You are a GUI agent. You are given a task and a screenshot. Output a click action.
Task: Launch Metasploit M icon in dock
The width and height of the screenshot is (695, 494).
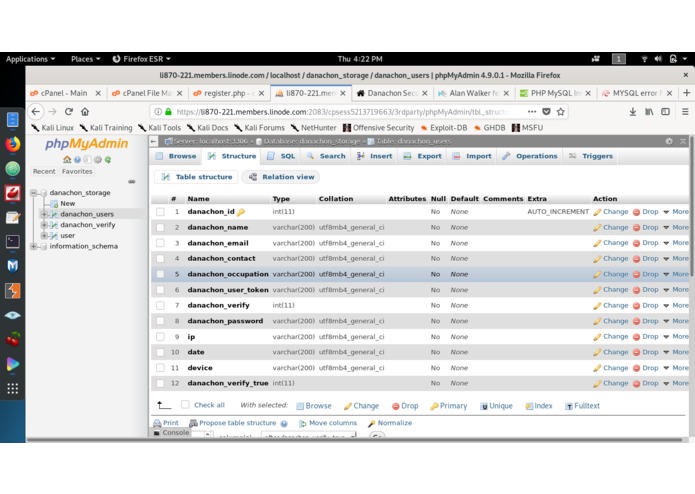[12, 266]
